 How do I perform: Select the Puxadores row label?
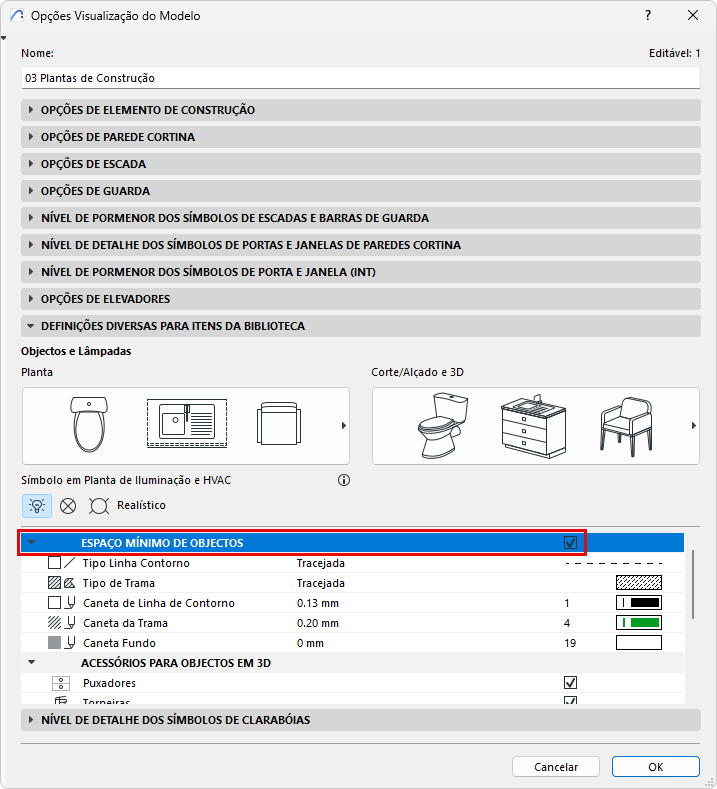(x=109, y=683)
